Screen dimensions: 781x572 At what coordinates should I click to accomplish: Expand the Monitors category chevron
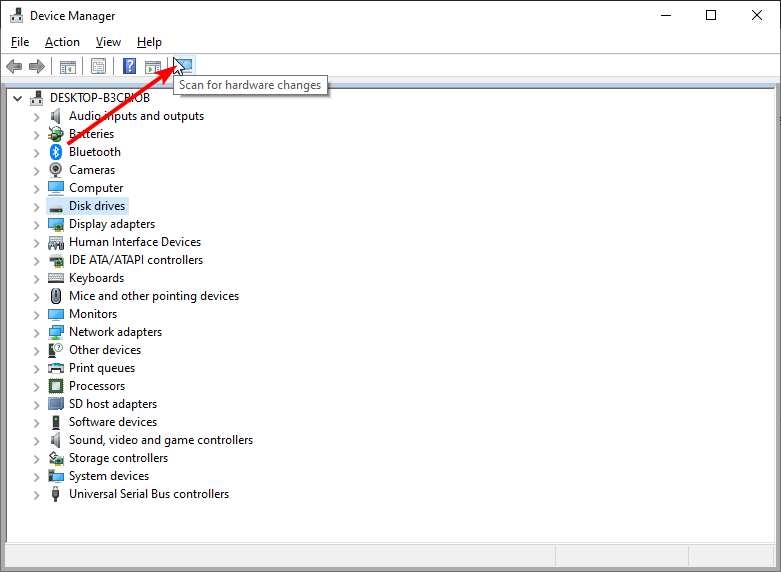(36, 315)
